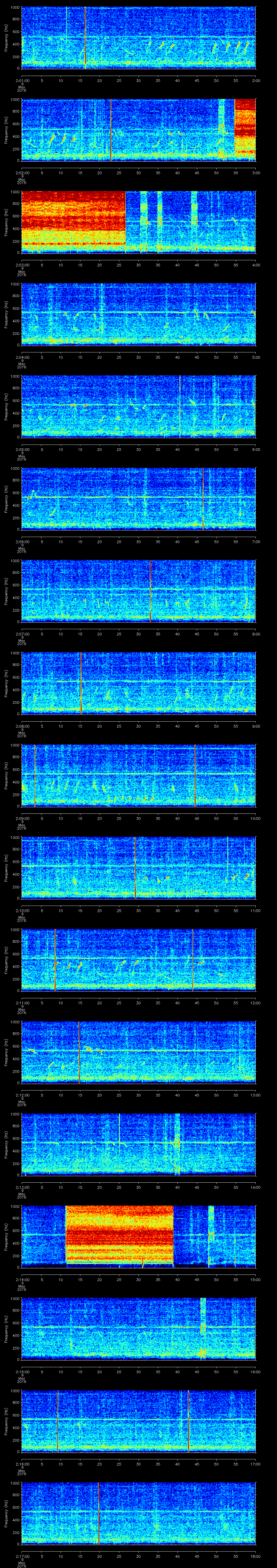Select the 2:15:00 spectrogram panel

[139, 1328]
